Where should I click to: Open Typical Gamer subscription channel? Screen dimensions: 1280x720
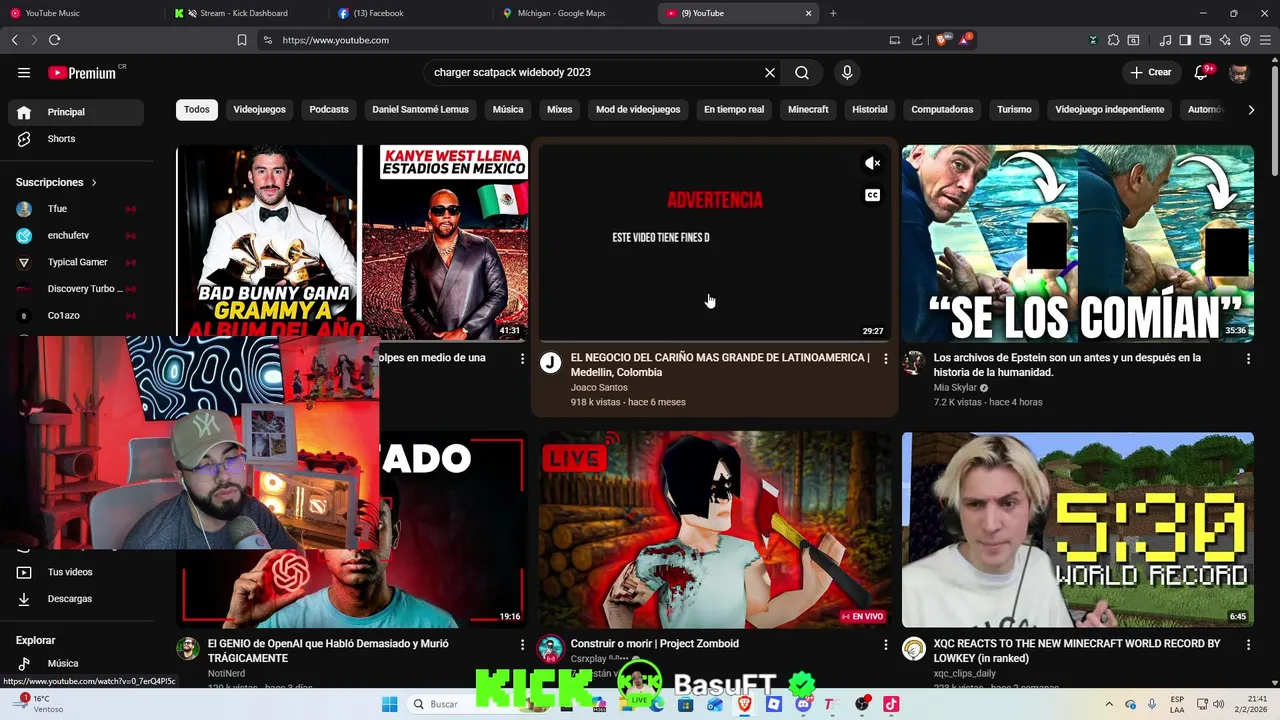[76, 262]
